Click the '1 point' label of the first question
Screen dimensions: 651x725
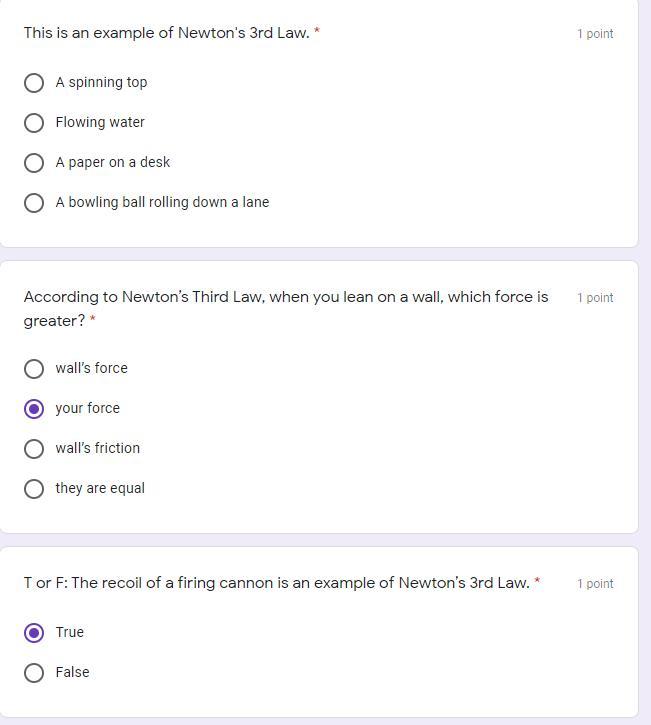595,34
